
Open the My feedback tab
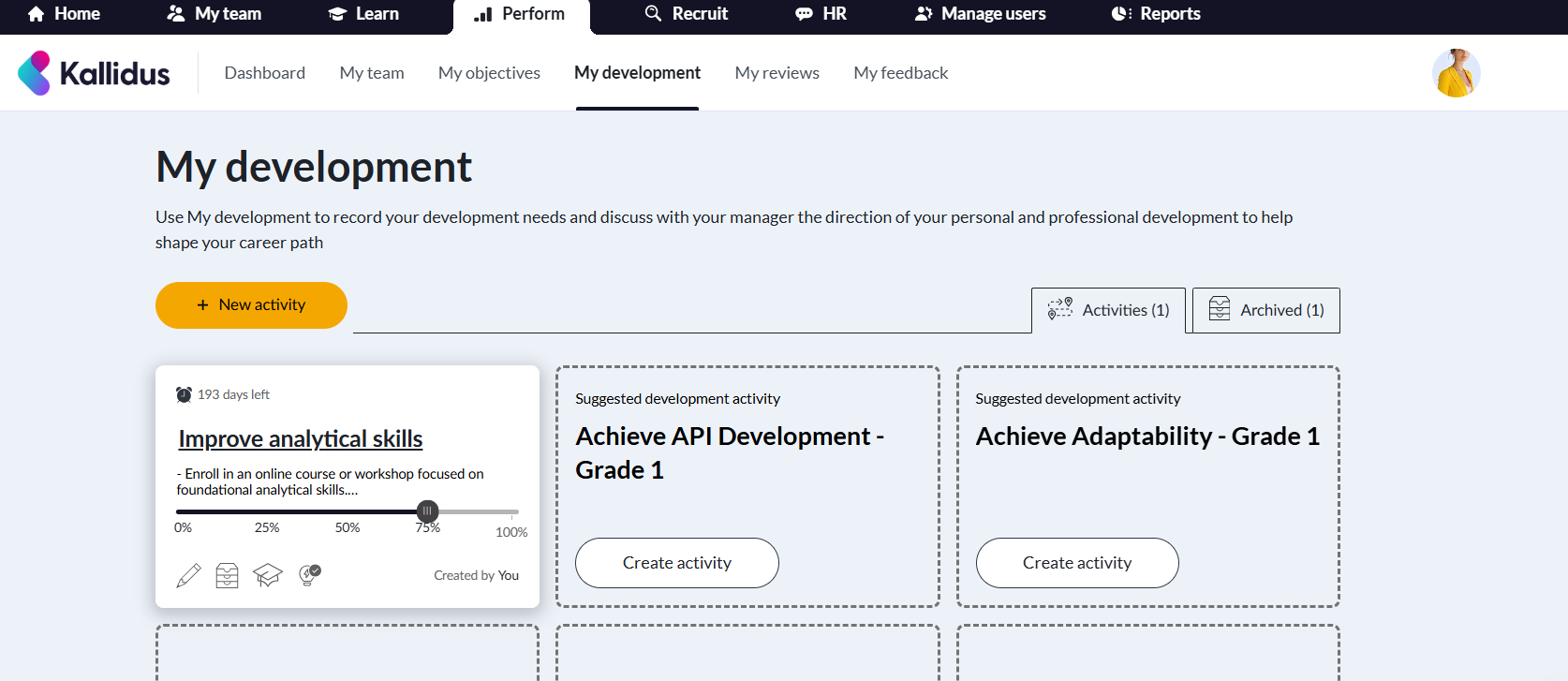900,73
